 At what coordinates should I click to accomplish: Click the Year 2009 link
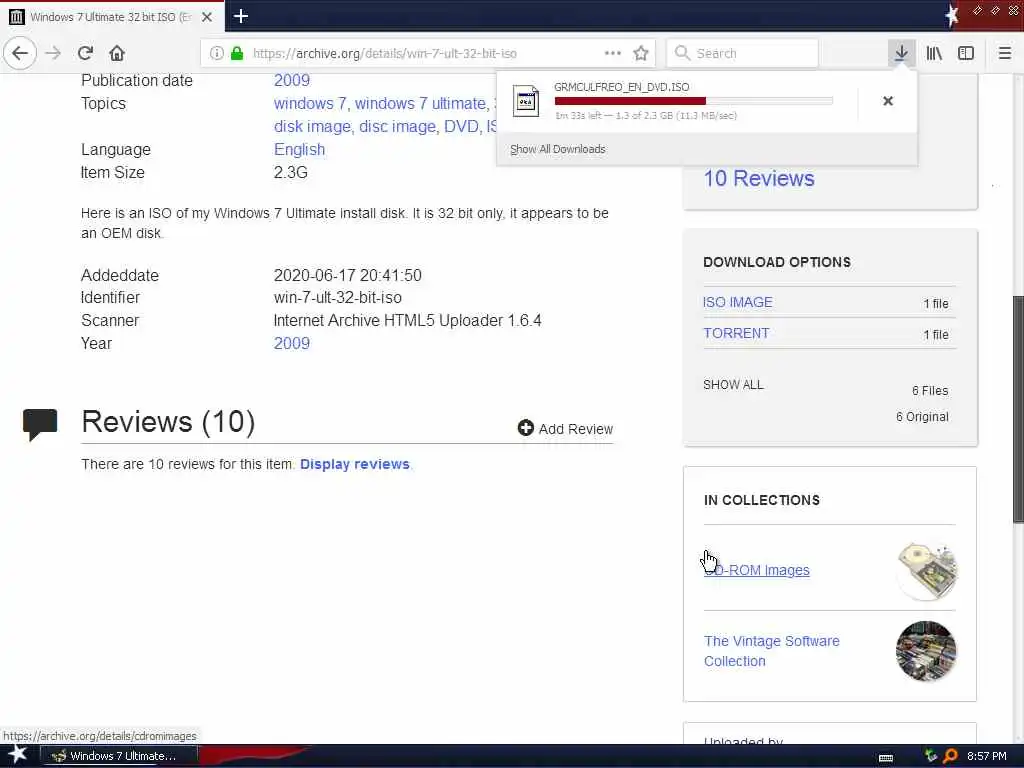(291, 344)
